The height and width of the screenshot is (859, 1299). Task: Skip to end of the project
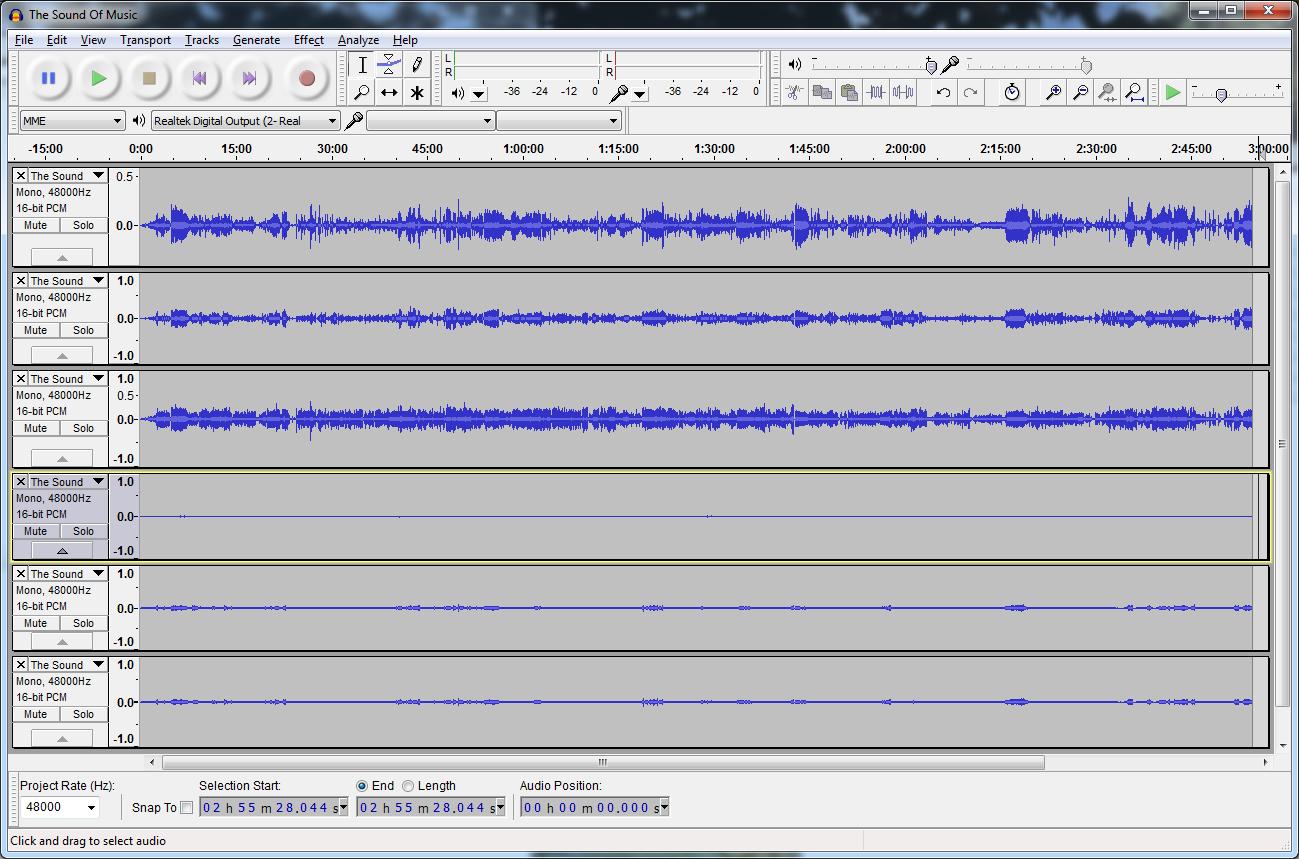click(x=249, y=78)
